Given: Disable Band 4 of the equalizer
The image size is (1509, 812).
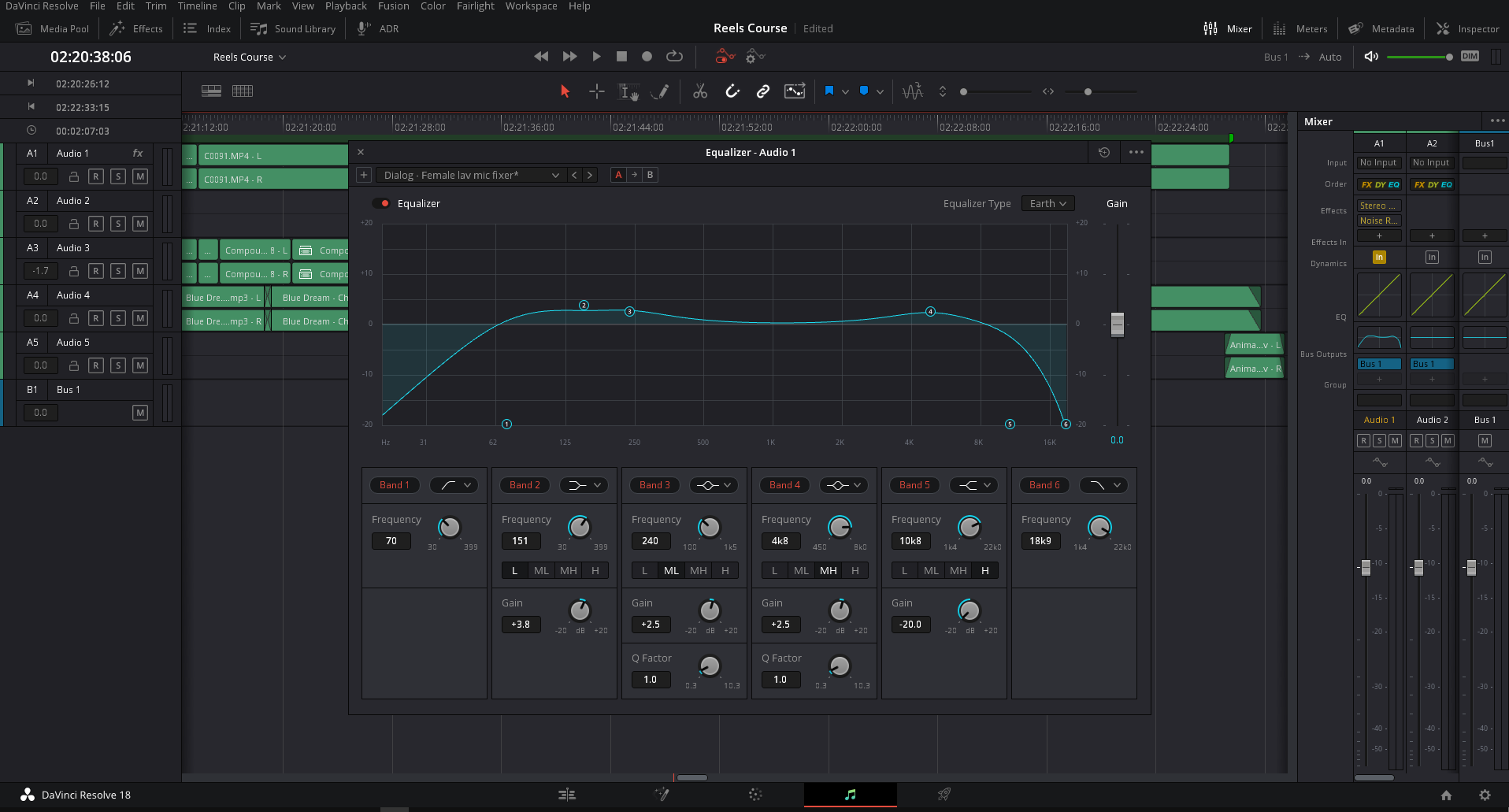Looking at the screenshot, I should pyautogui.click(x=784, y=485).
